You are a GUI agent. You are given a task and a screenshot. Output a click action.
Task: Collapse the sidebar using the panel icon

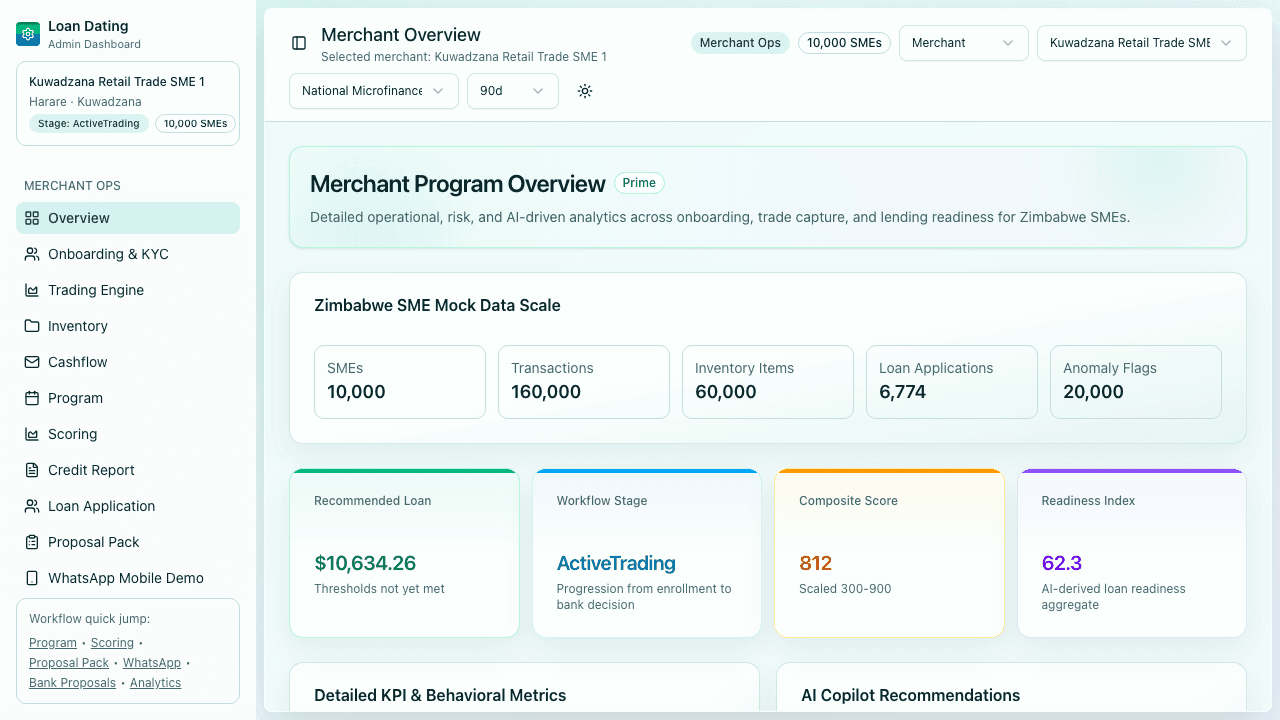(298, 42)
